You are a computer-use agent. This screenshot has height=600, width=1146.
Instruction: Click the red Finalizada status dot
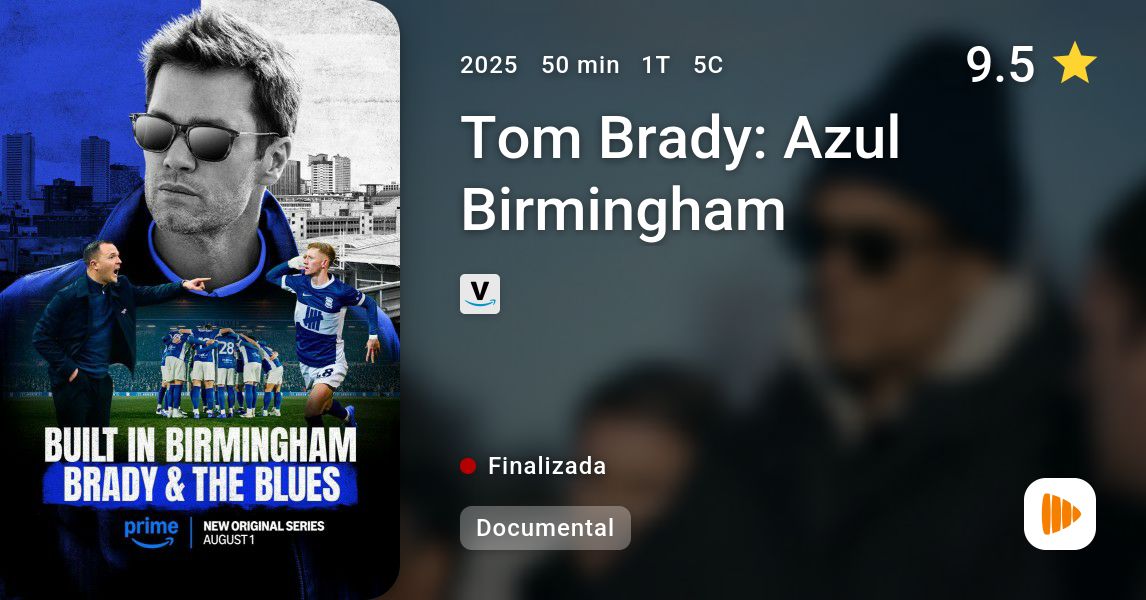point(468,466)
